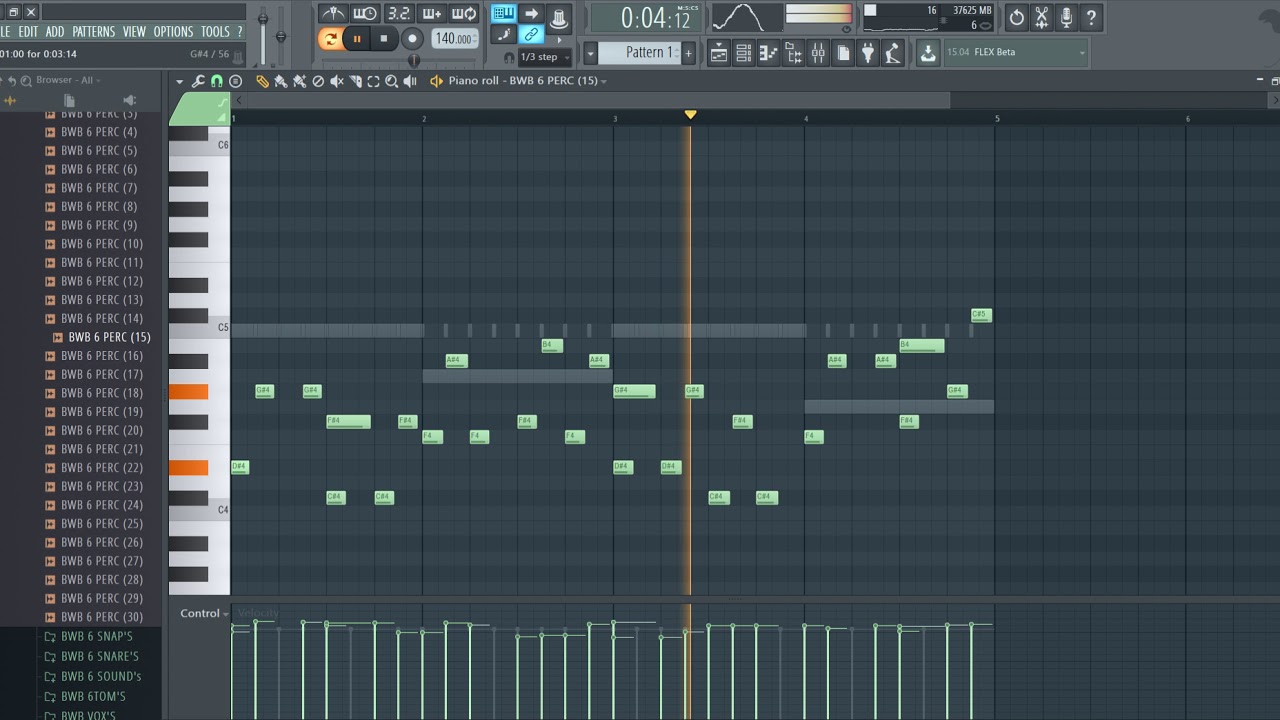Click the one-click audio recording microphone icon
Image resolution: width=1280 pixels, height=720 pixels.
point(1067,17)
